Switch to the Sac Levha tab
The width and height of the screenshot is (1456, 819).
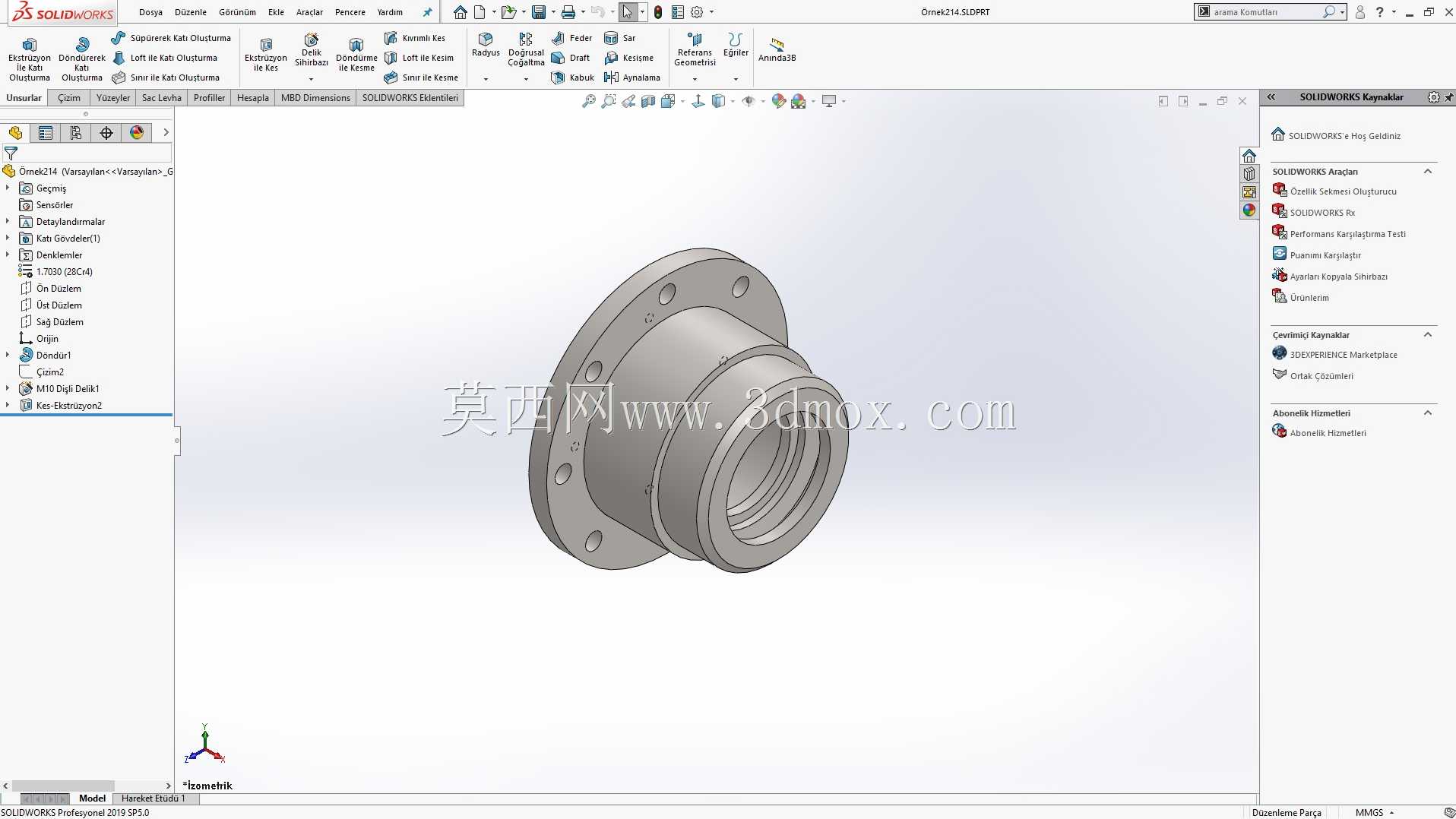(162, 98)
